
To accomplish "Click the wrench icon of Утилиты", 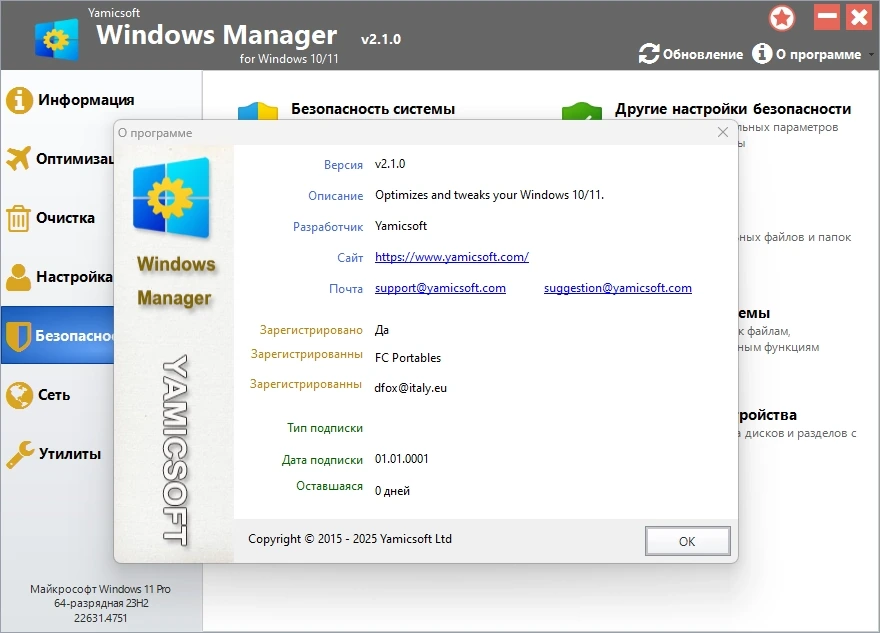I will pos(20,454).
